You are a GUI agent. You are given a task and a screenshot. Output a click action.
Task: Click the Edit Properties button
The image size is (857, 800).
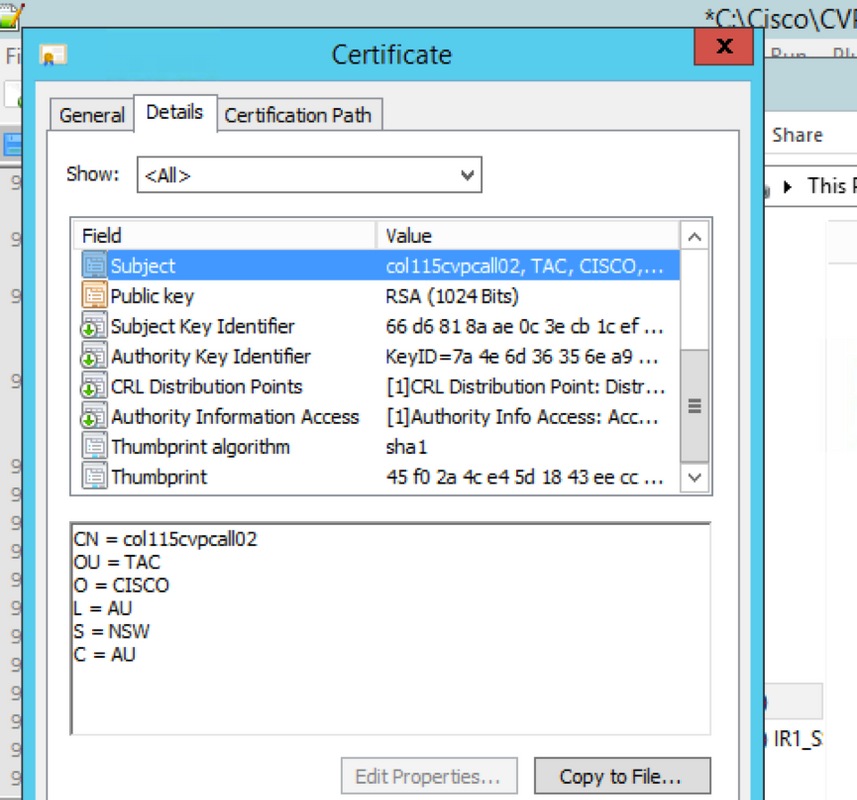coord(429,776)
